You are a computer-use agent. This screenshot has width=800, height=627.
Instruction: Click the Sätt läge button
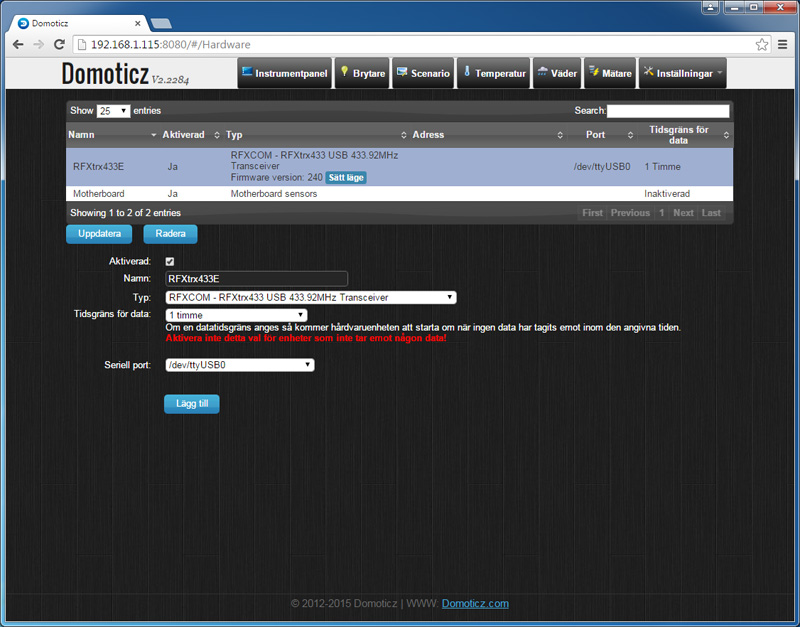pos(346,178)
